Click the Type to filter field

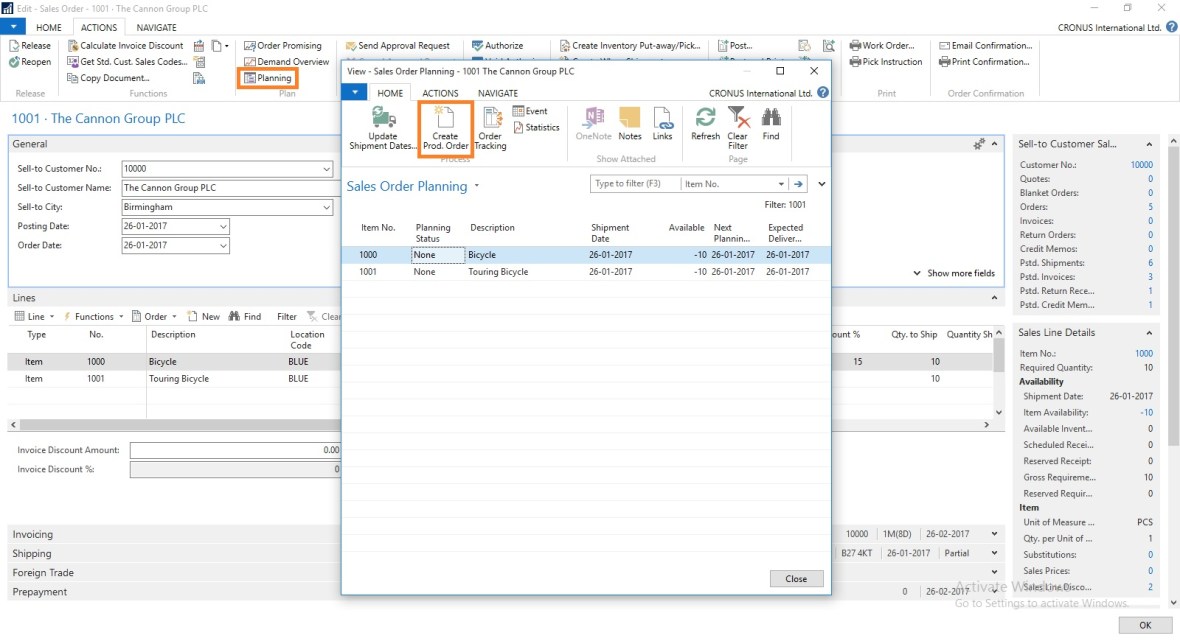tap(634, 184)
